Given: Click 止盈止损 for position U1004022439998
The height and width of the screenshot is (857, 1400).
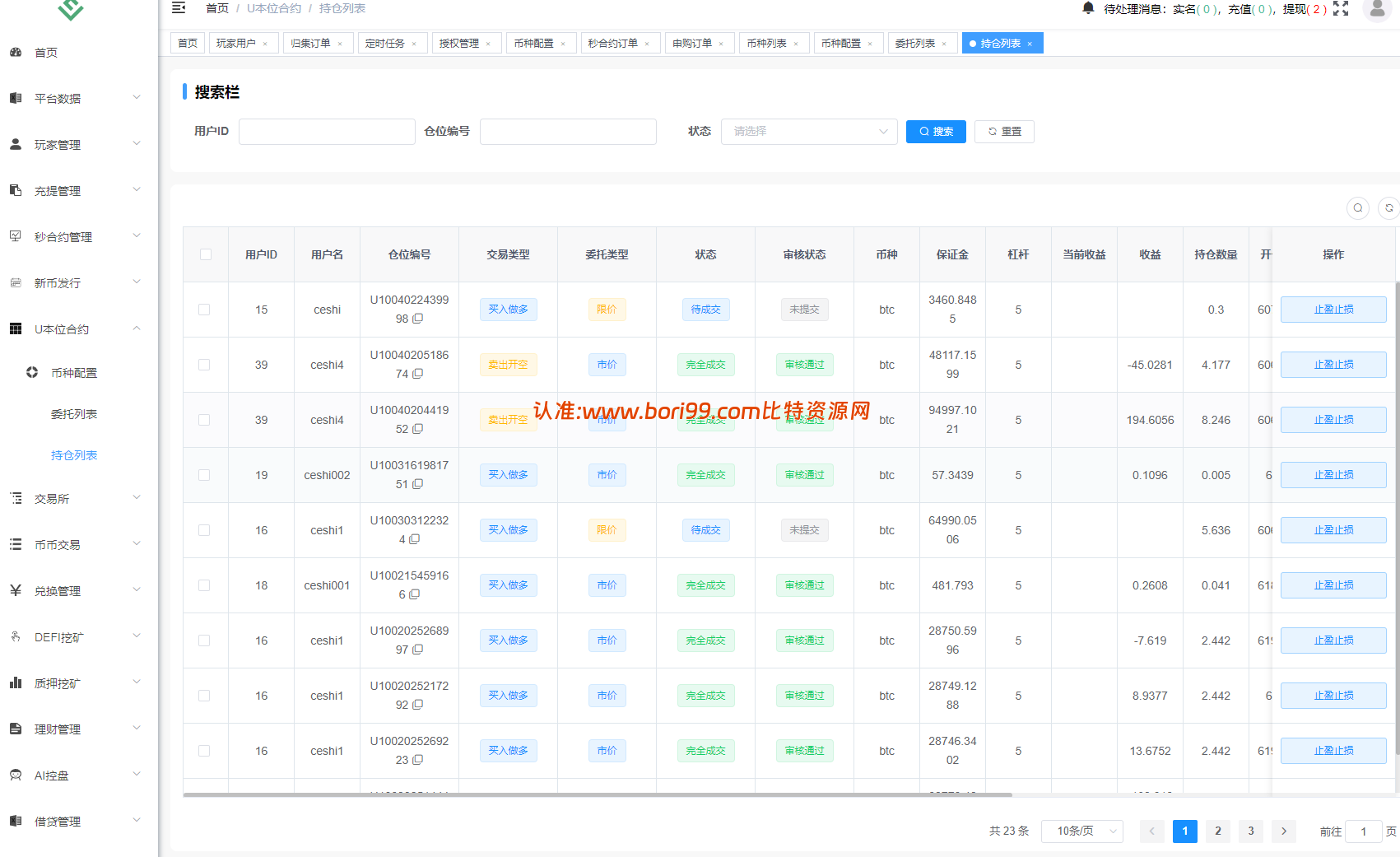Looking at the screenshot, I should [x=1333, y=310].
